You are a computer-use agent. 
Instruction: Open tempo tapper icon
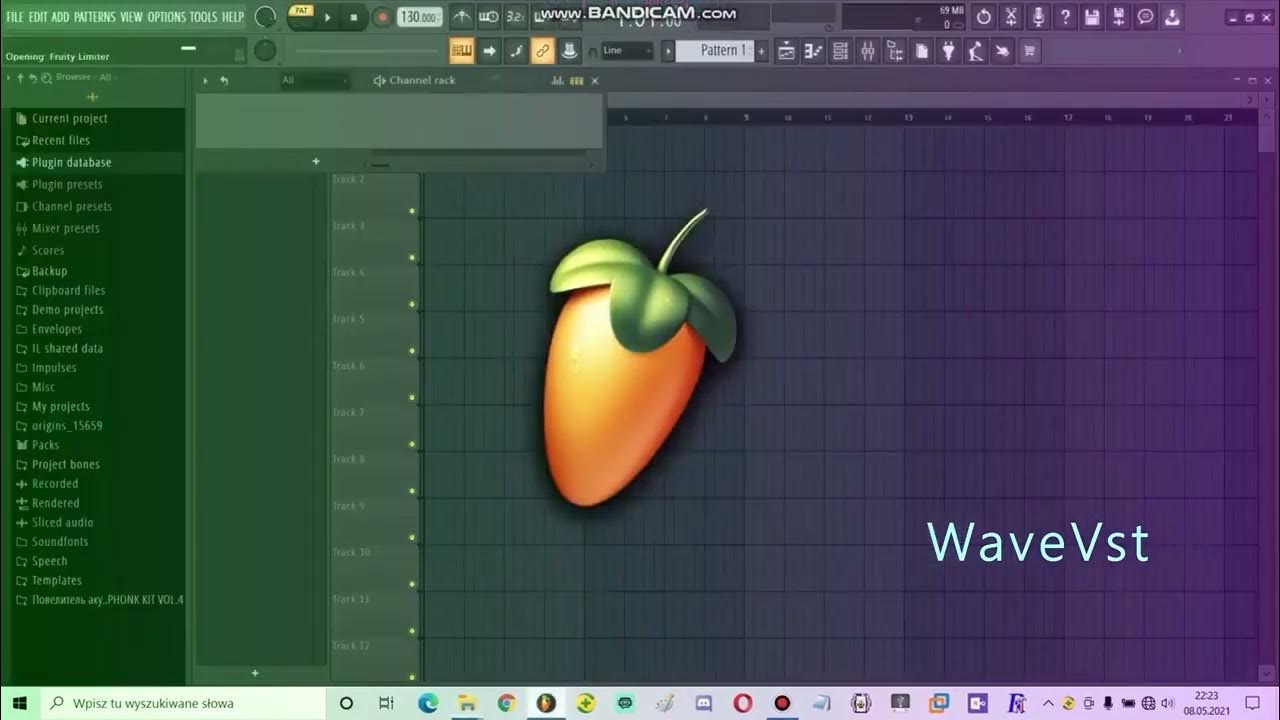tap(975, 50)
